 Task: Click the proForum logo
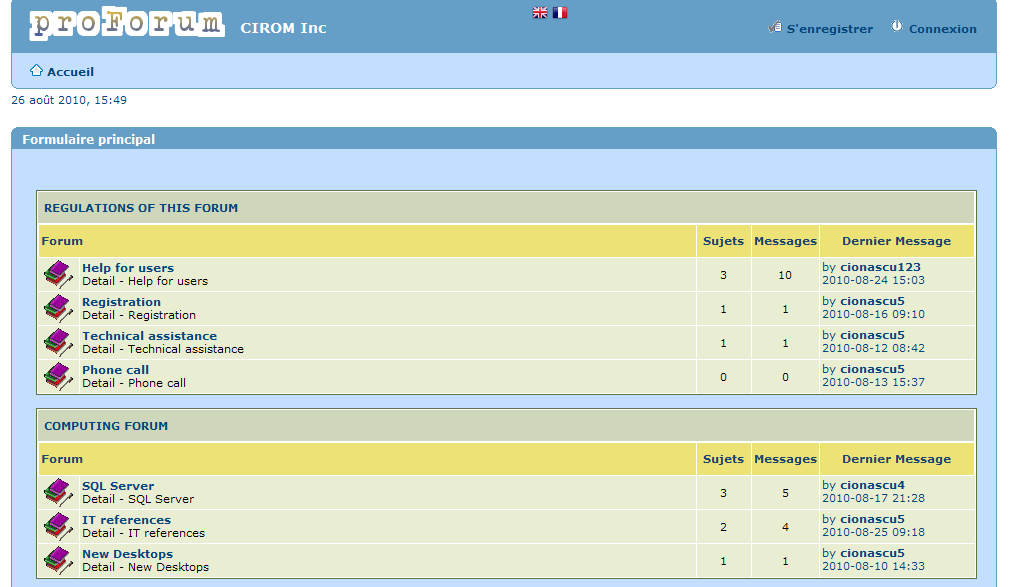click(x=127, y=25)
